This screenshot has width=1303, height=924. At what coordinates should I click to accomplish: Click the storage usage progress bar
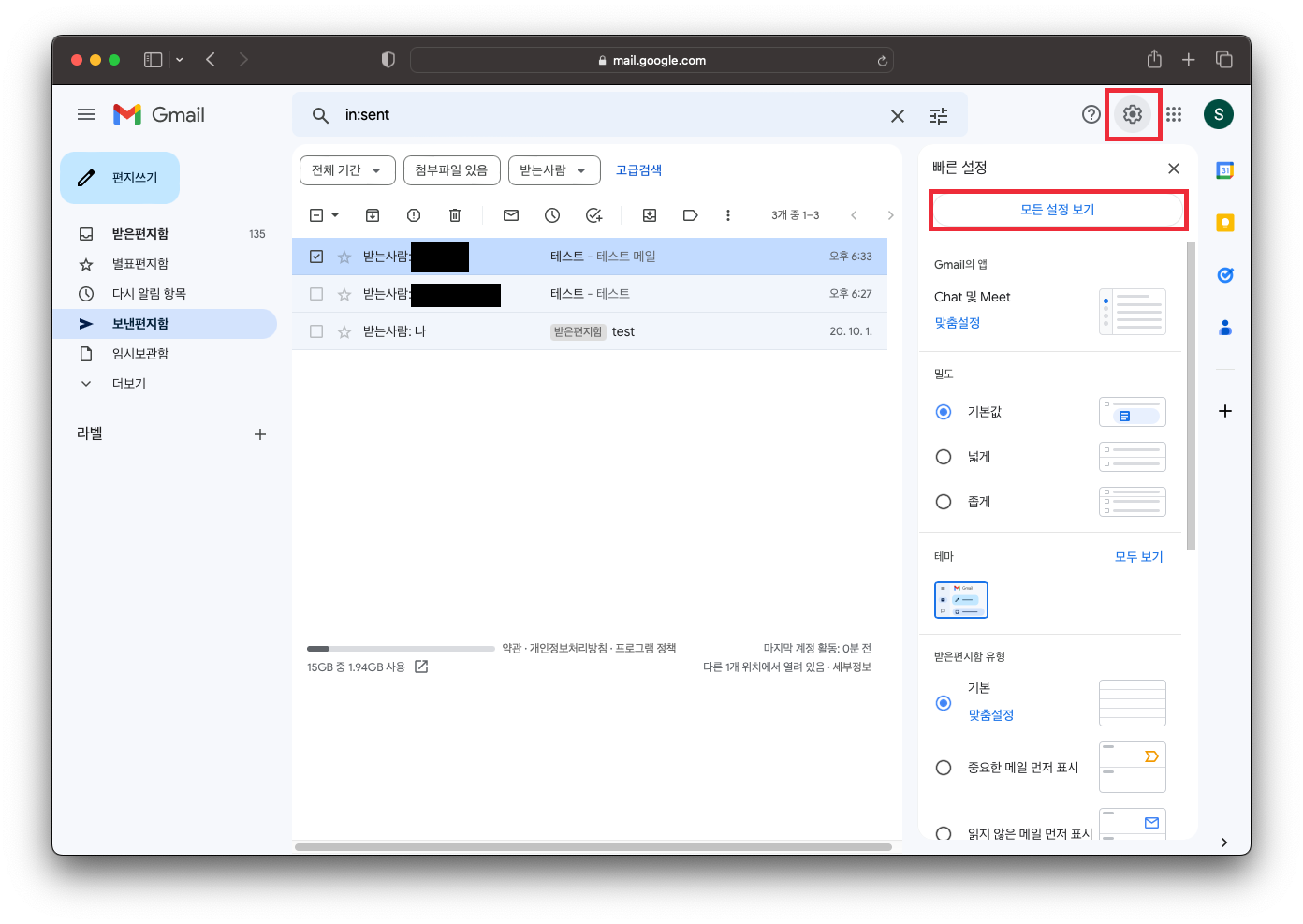[x=401, y=648]
